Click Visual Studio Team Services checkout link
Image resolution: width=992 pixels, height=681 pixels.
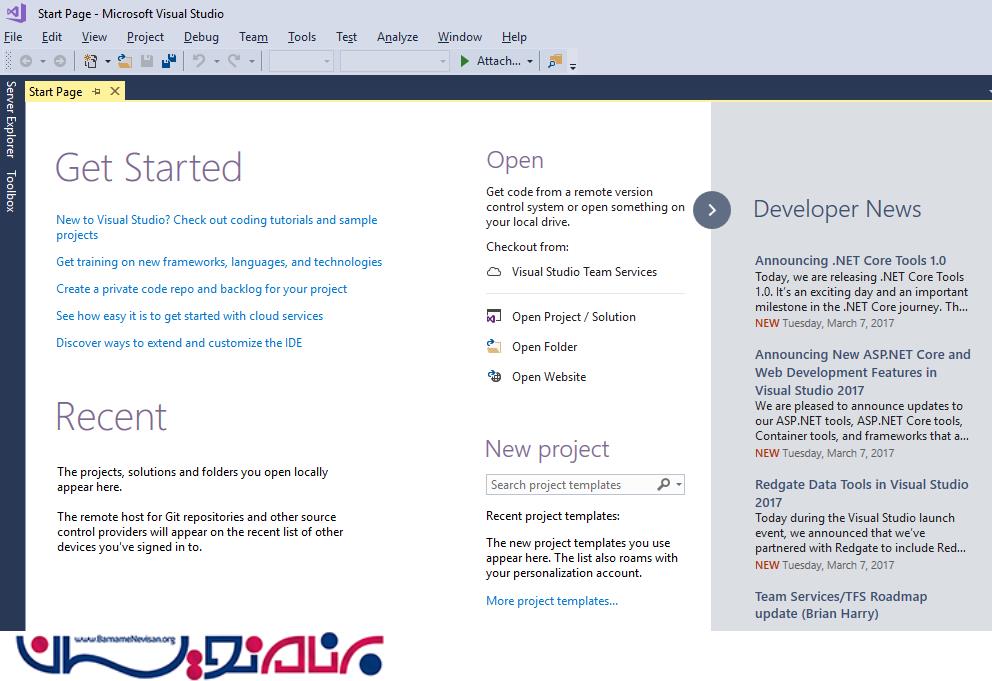(x=584, y=272)
